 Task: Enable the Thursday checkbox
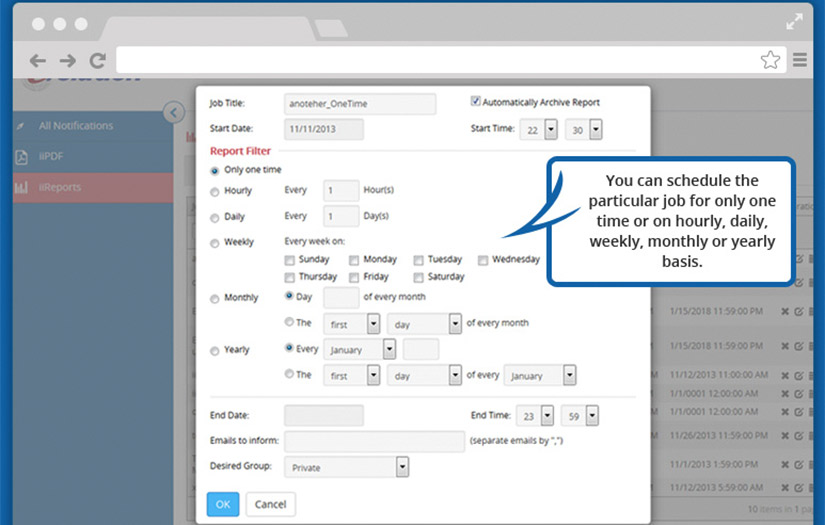pos(289,277)
